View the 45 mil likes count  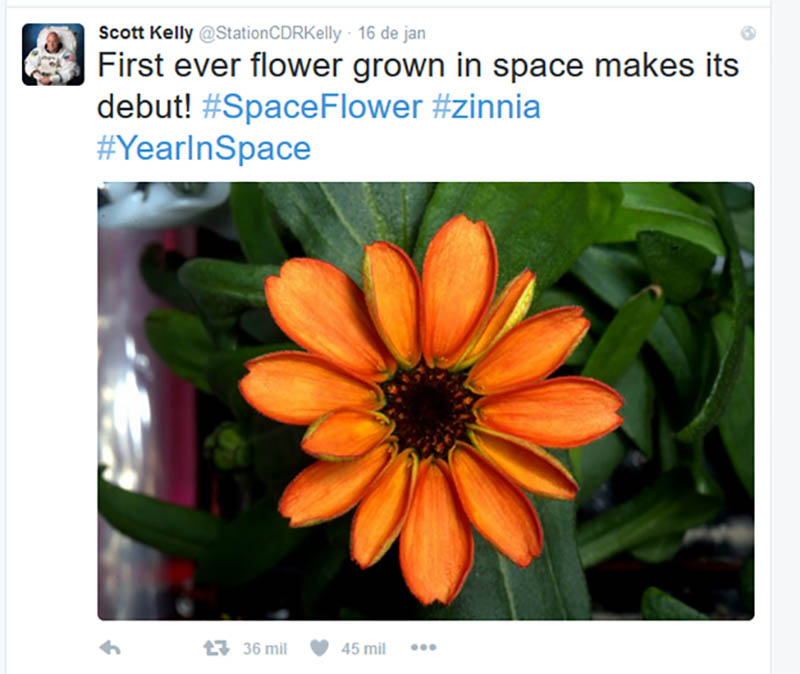(363, 648)
